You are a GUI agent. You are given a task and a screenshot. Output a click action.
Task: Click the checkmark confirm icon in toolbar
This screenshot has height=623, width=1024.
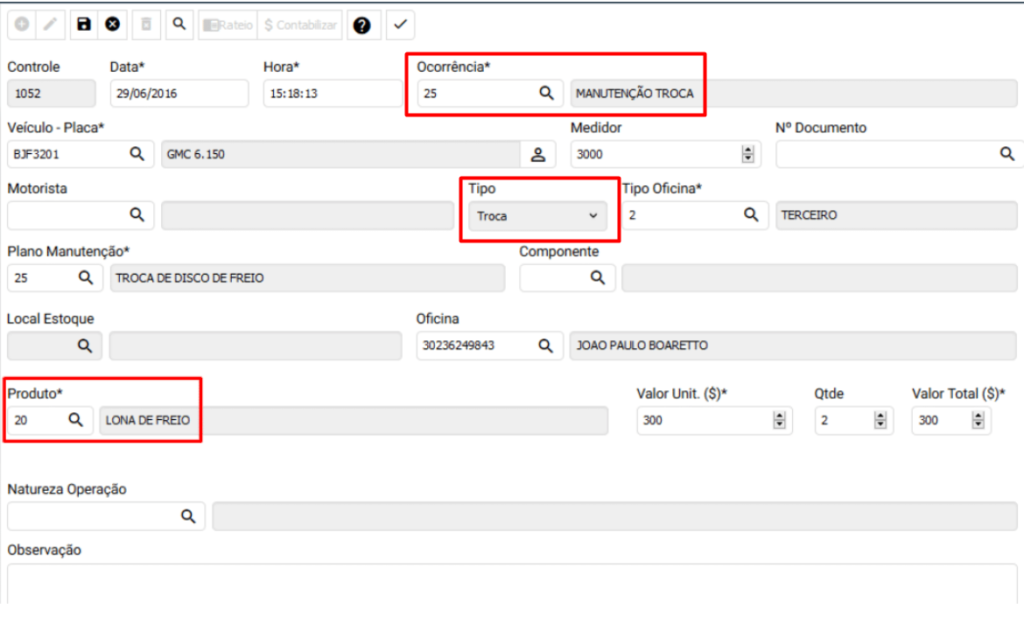point(400,24)
